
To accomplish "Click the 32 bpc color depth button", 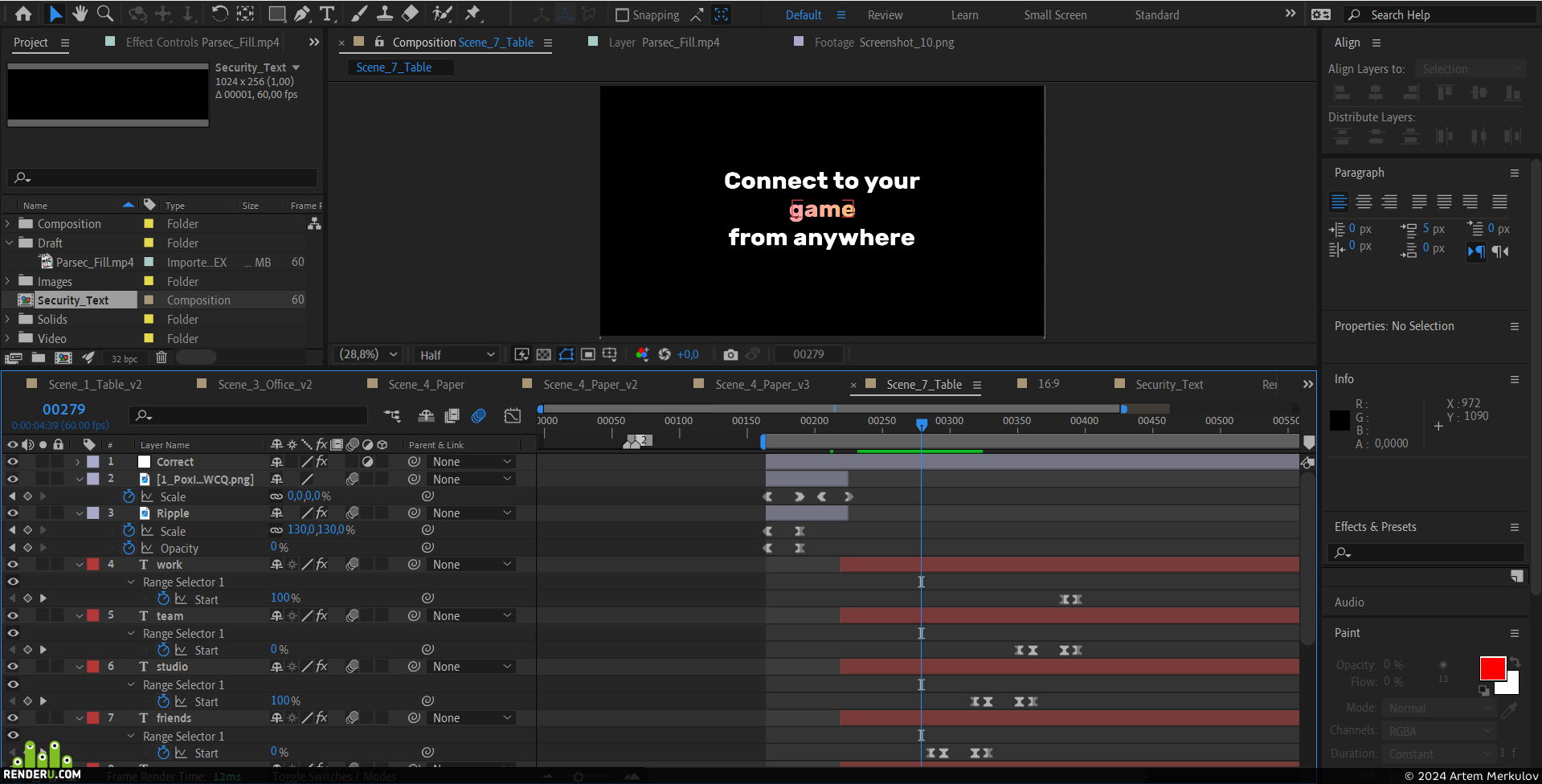I will [x=125, y=358].
